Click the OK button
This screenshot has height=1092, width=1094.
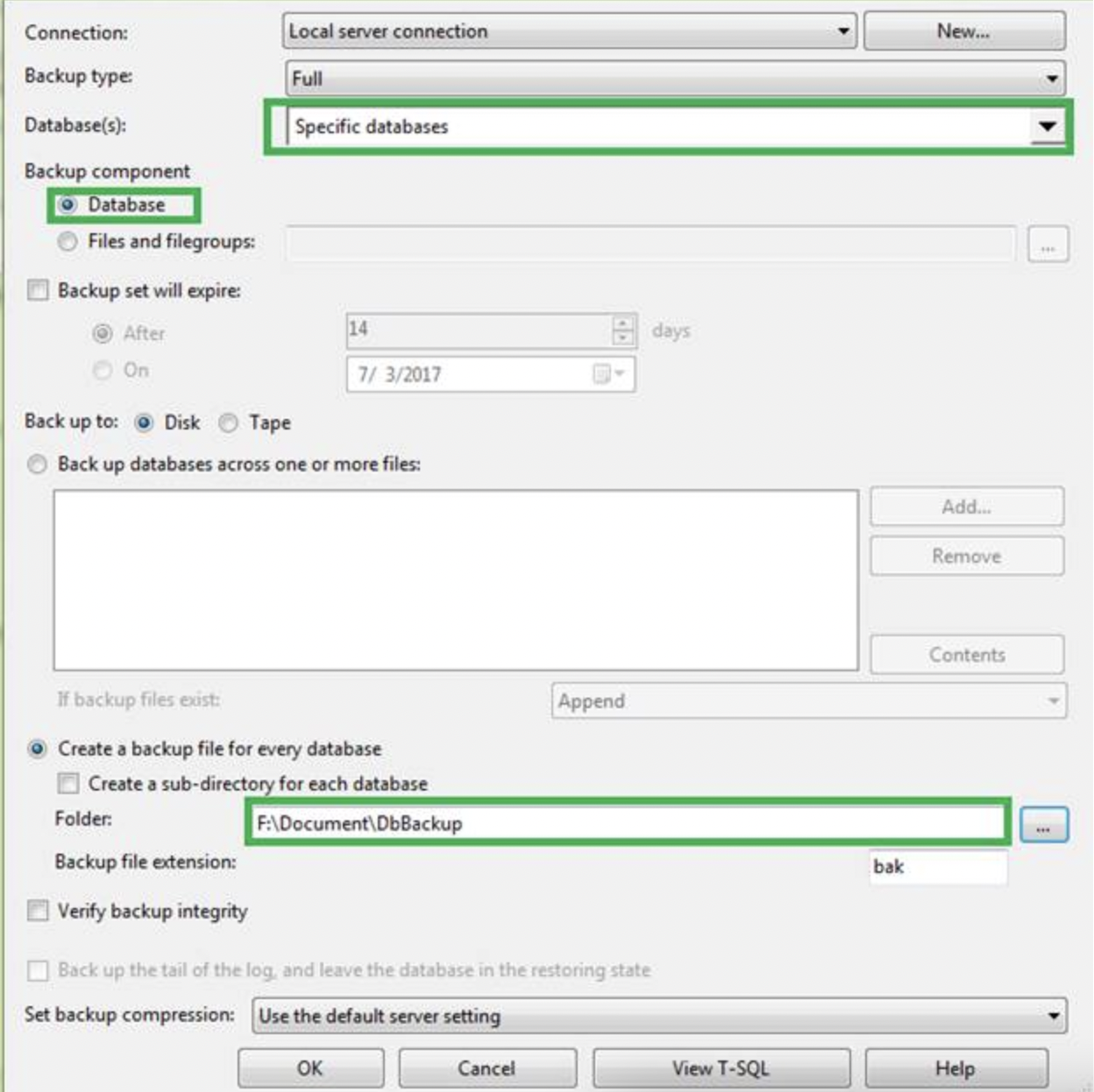point(310,1068)
